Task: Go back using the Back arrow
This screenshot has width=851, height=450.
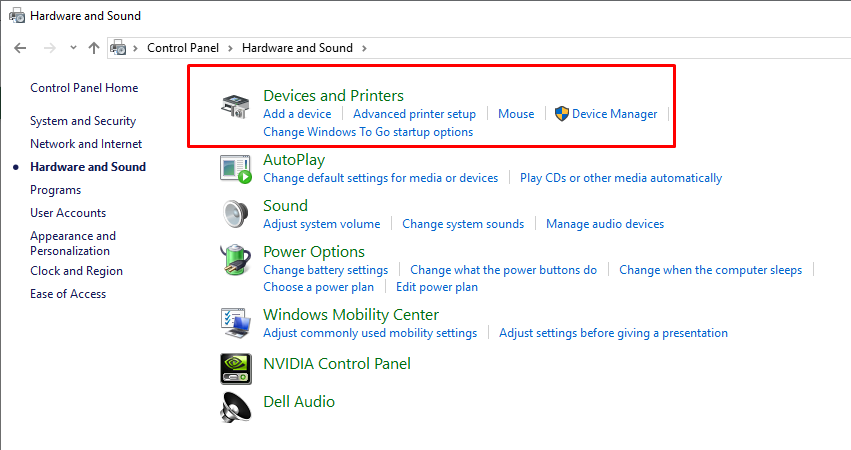Action: pos(20,47)
